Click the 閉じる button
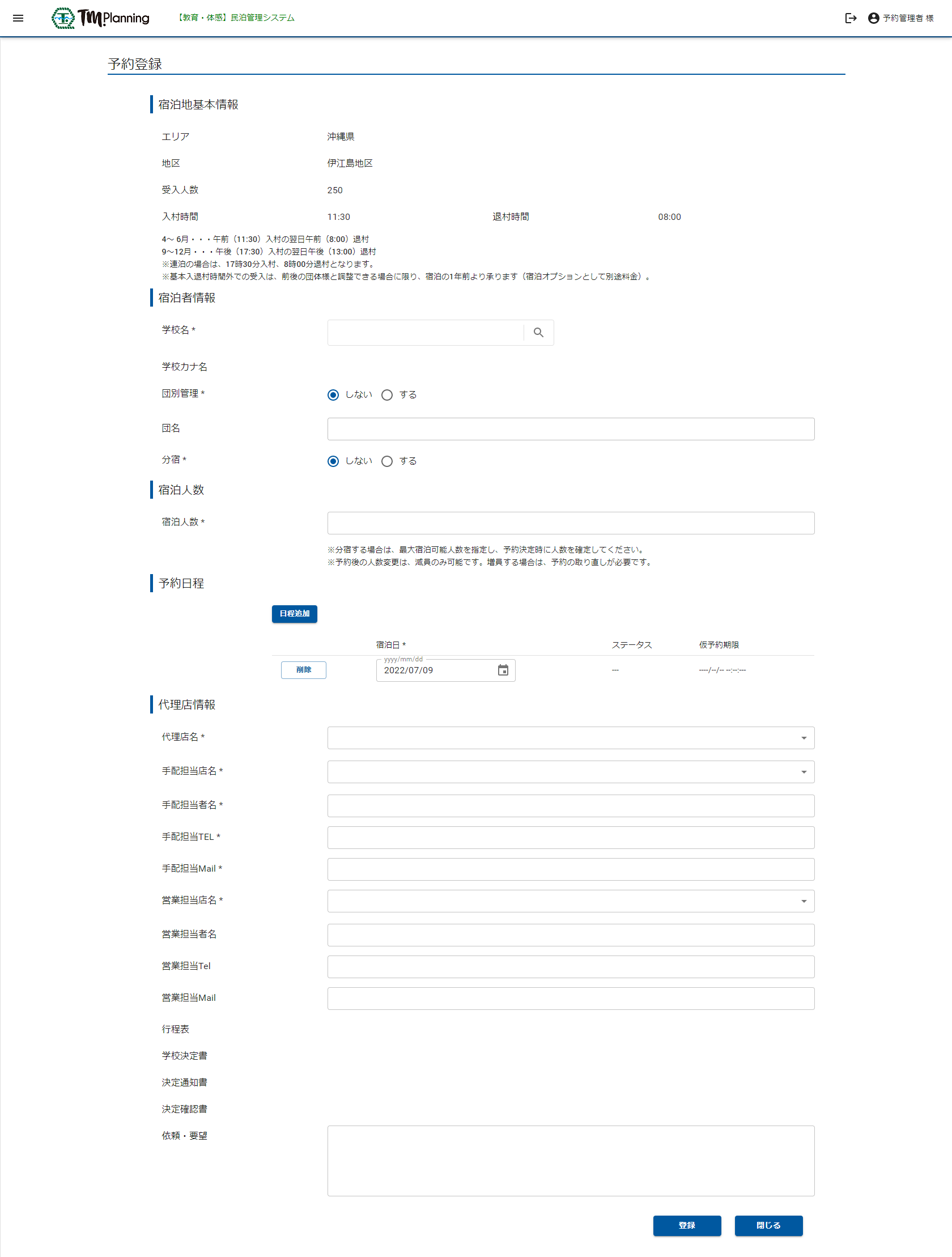 (768, 1225)
